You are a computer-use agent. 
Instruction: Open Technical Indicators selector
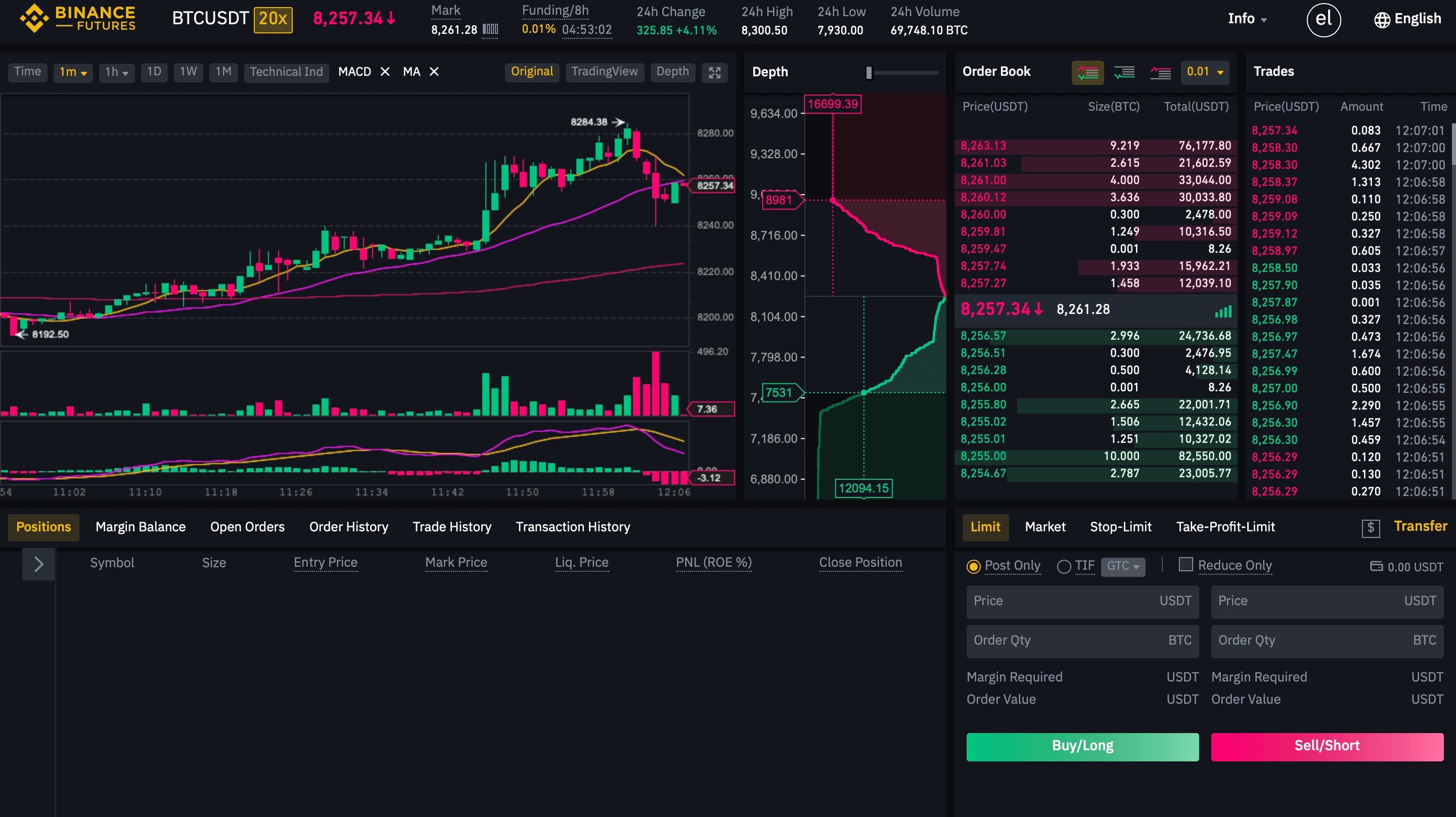pos(286,72)
